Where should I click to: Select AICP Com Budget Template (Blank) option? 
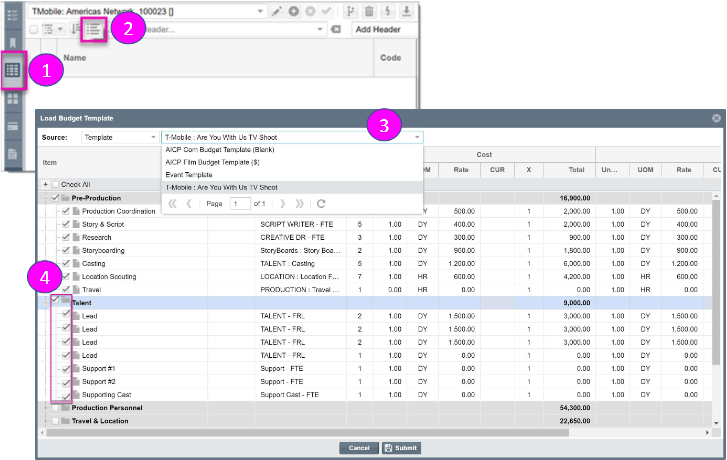292,150
